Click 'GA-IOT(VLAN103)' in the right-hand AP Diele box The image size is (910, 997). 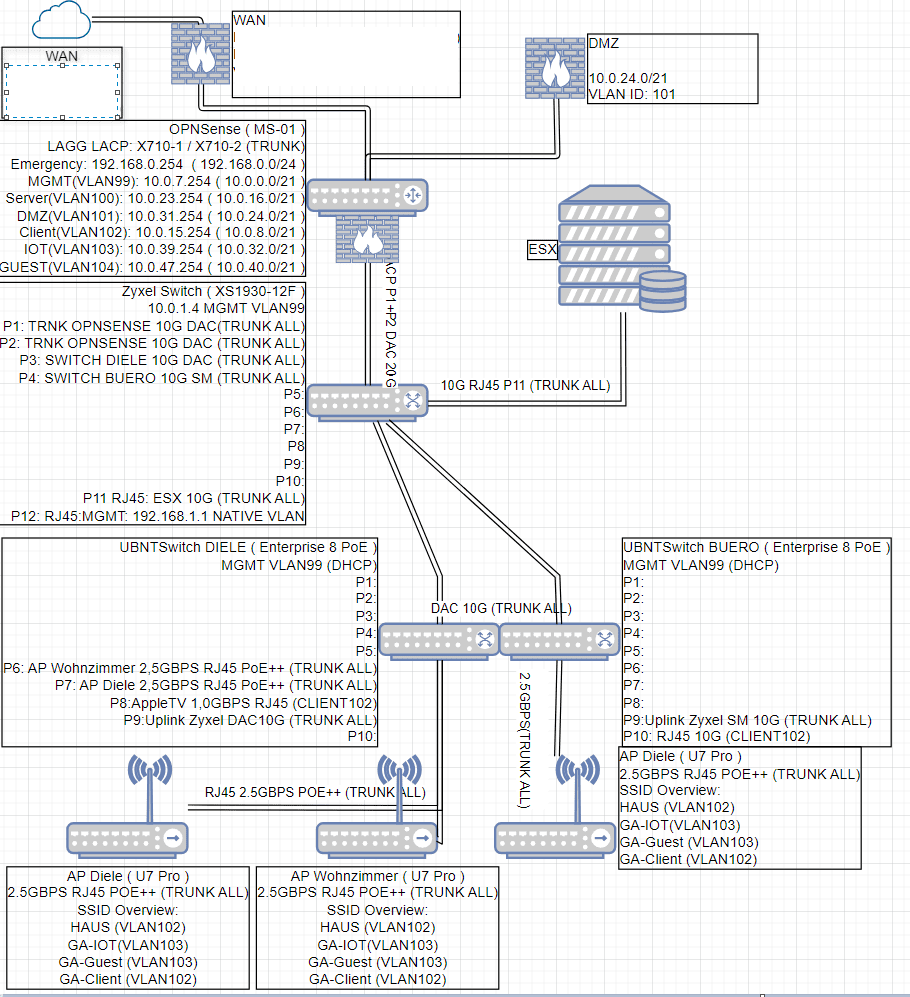point(680,825)
